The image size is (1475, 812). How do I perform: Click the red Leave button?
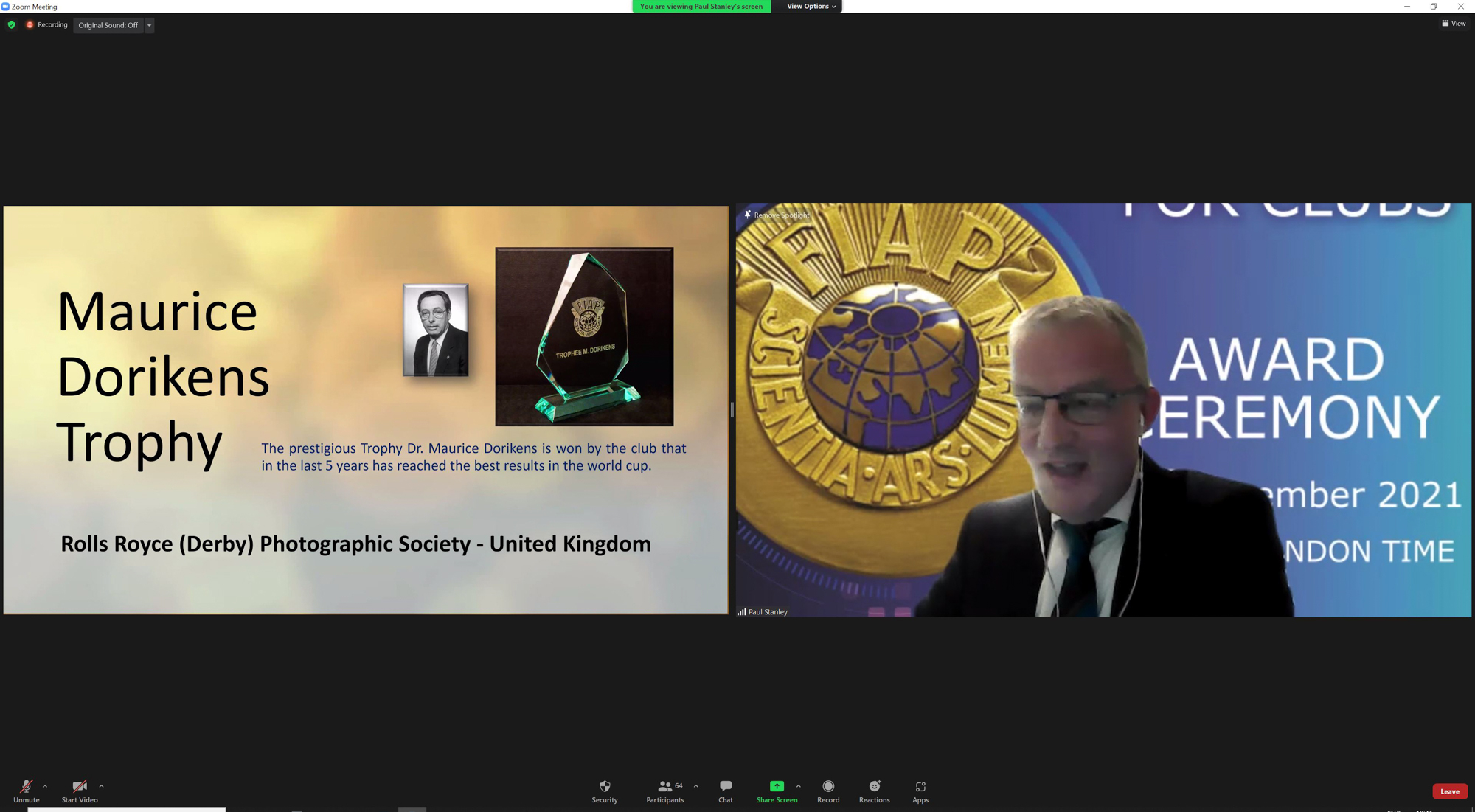tap(1450, 791)
